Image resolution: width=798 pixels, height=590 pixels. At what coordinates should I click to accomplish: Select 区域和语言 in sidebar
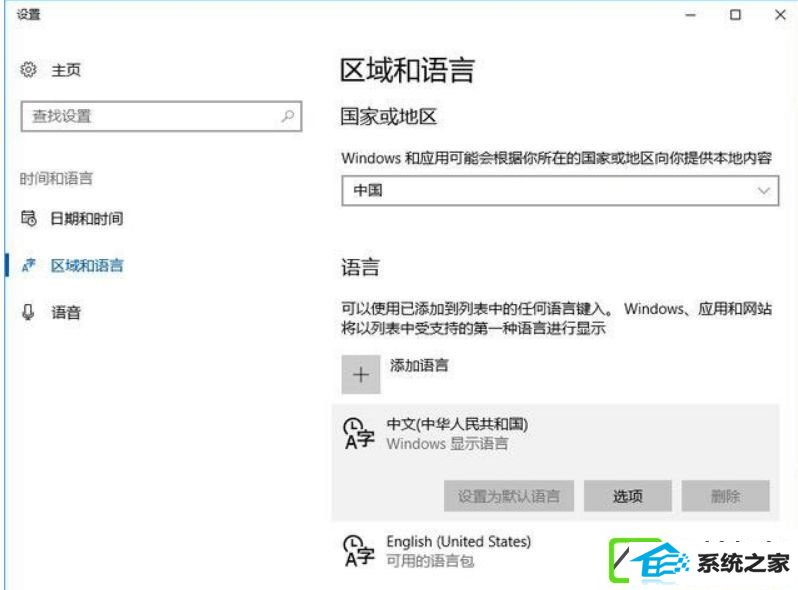(x=87, y=265)
